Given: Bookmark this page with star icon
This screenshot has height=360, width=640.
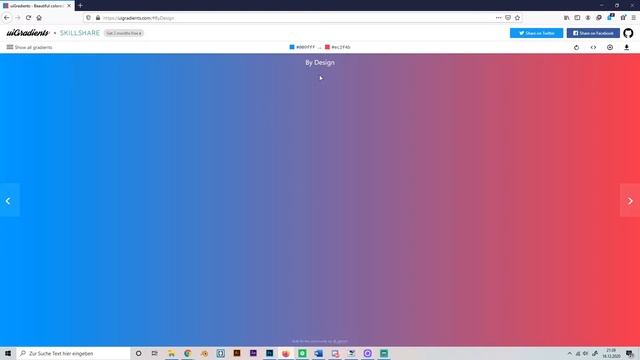Looking at the screenshot, I should click(x=517, y=18).
